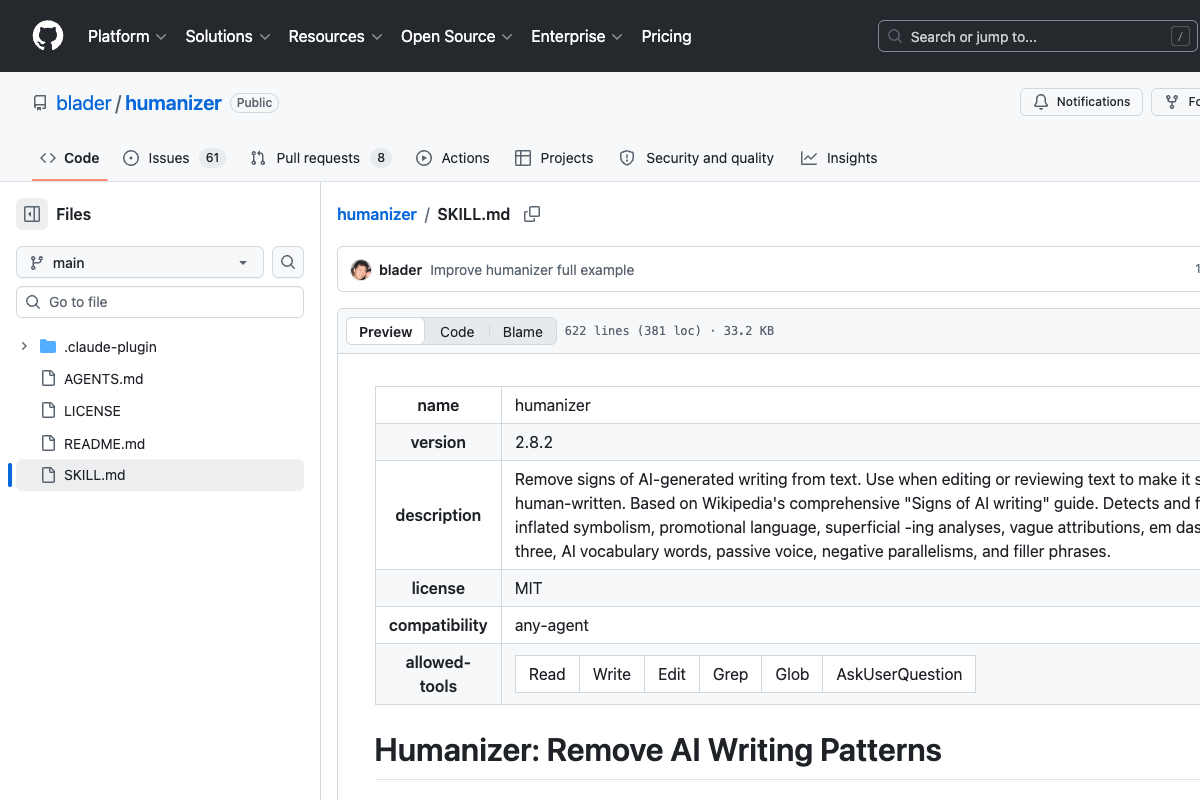Screen dimensions: 1200x800
Task: Open the main branch selector dropdown
Action: [140, 262]
